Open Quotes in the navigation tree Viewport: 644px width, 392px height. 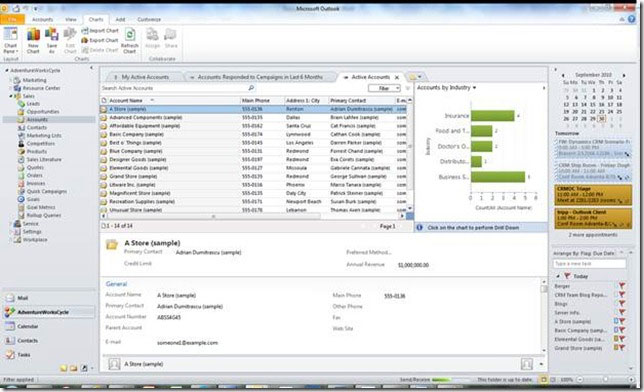tap(35, 168)
